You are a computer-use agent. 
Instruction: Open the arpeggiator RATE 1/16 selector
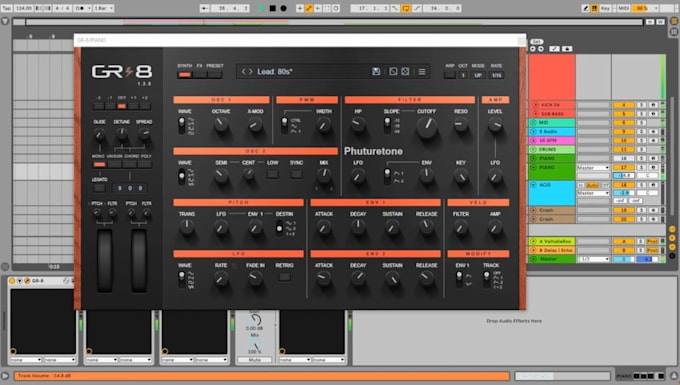coord(496,75)
